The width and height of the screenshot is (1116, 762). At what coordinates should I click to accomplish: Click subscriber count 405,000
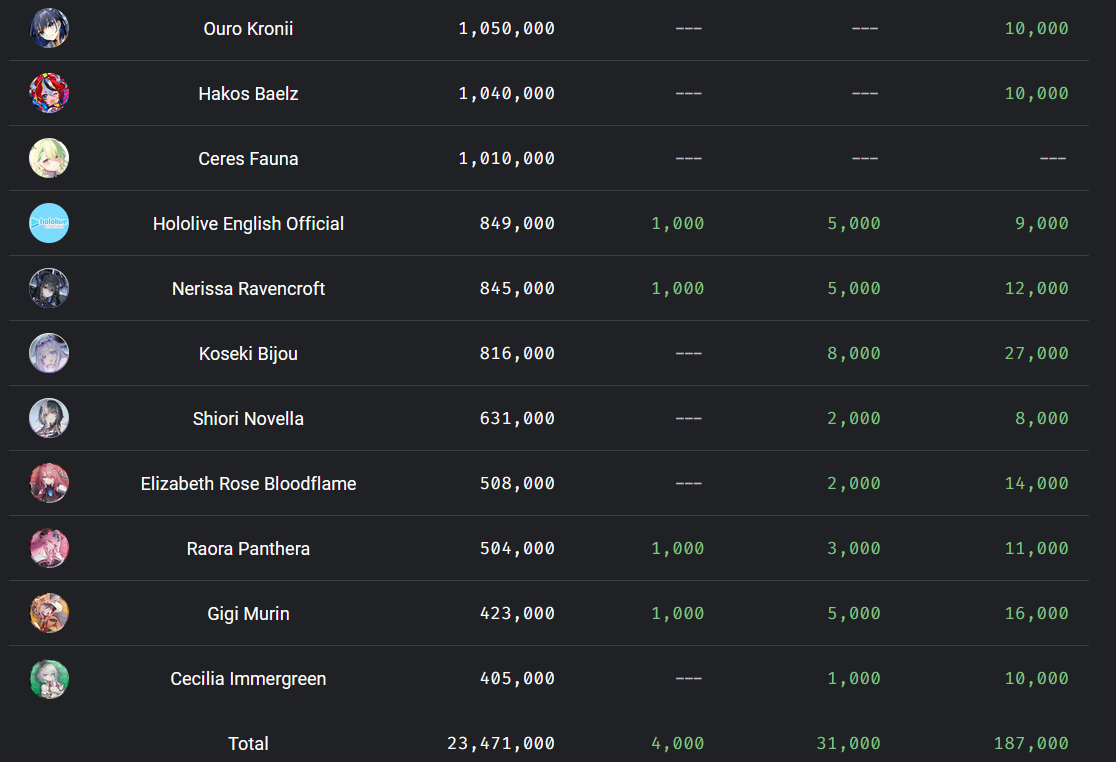(x=517, y=679)
